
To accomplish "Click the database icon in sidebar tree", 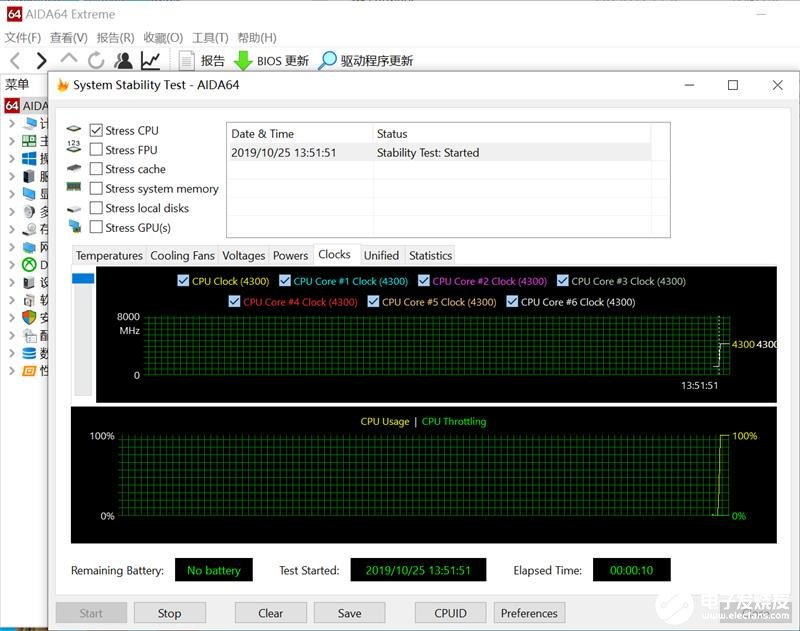I will pyautogui.click(x=29, y=353).
